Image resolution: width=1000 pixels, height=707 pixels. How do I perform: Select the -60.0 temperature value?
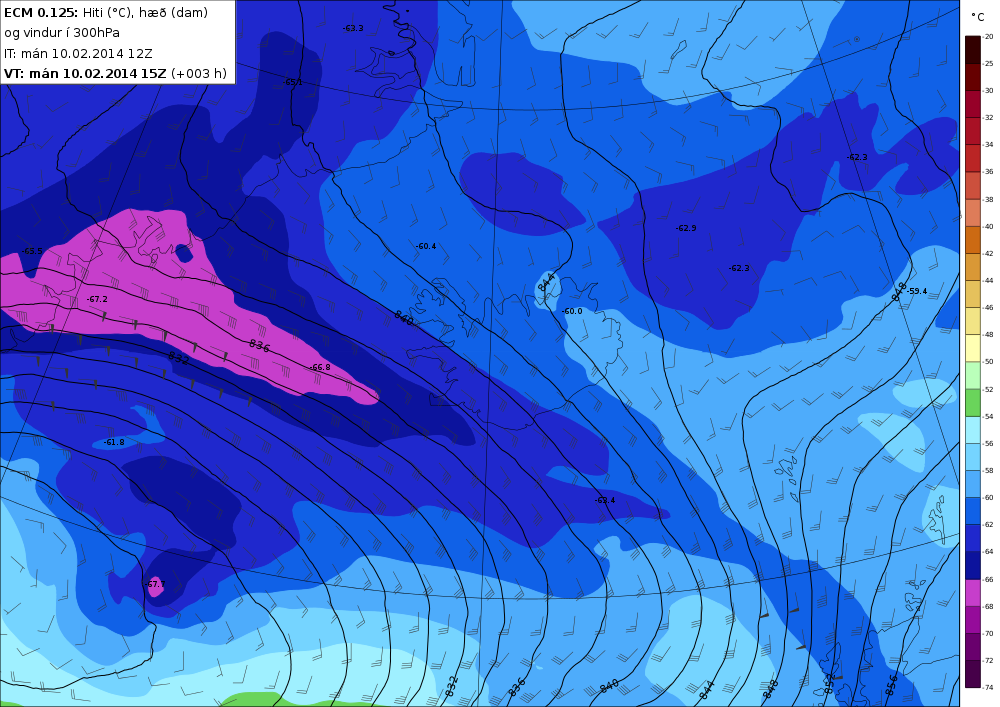click(572, 311)
